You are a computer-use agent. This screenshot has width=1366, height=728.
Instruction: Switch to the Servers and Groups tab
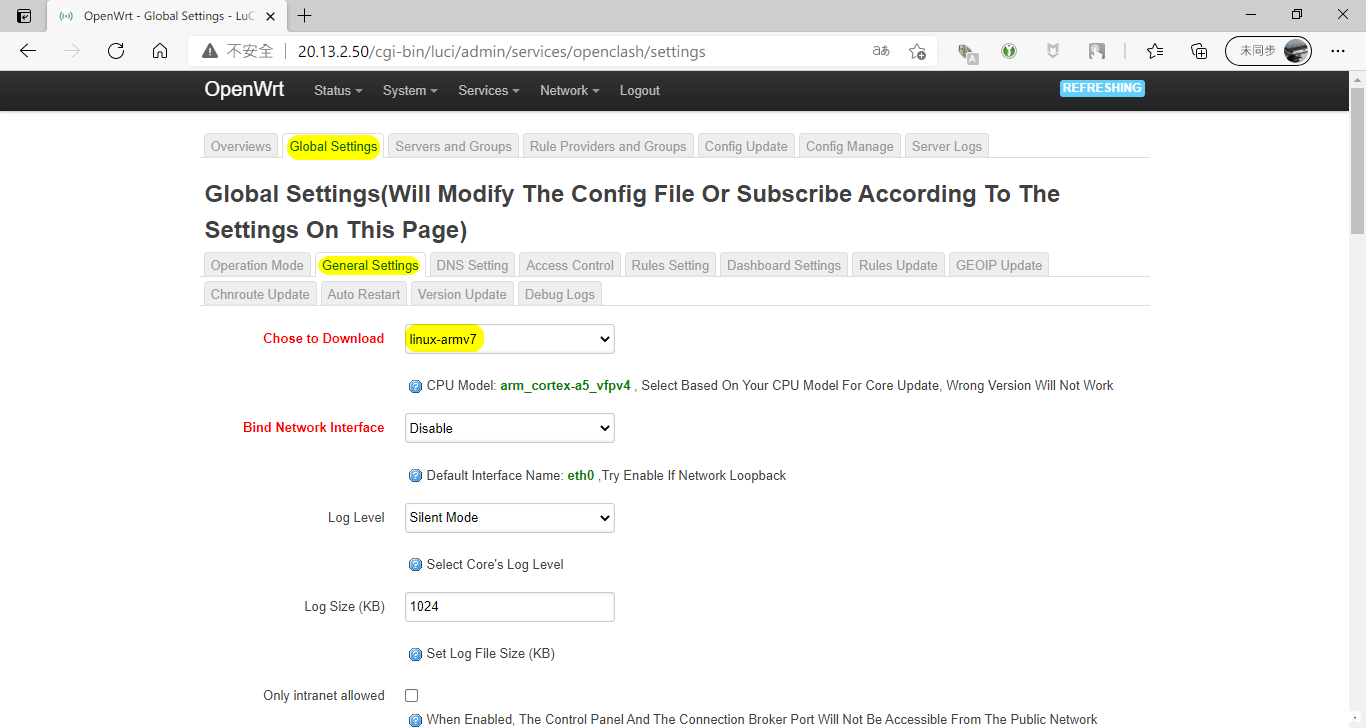453,146
